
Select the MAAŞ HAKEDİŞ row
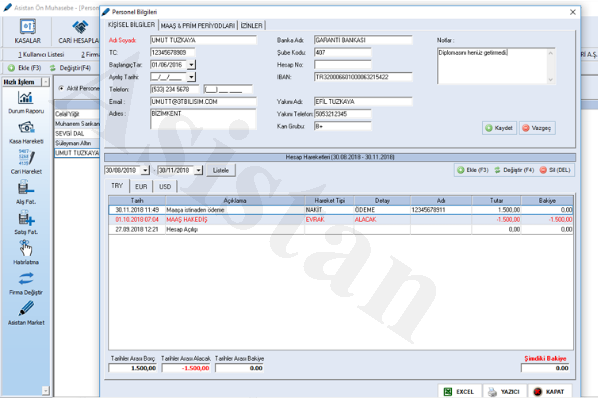point(341,220)
